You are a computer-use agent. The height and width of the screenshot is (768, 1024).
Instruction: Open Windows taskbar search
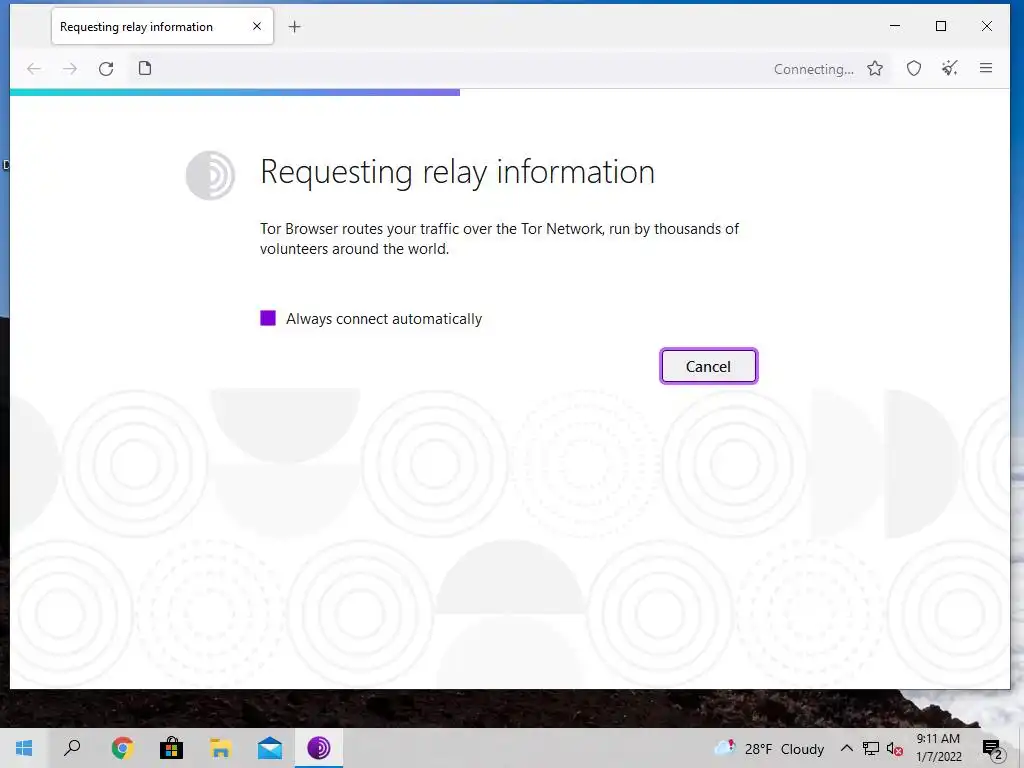[72, 748]
